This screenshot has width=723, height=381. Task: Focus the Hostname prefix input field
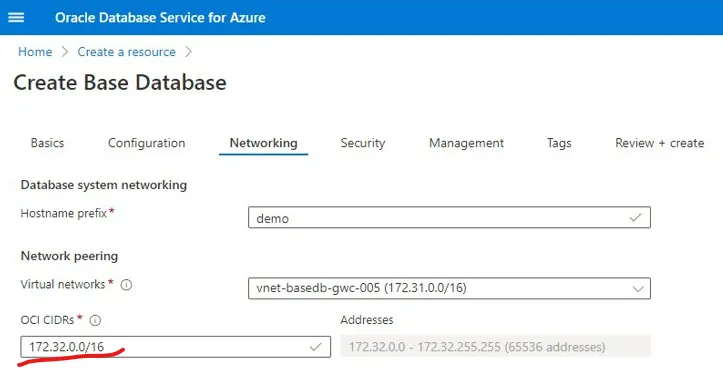[449, 217]
